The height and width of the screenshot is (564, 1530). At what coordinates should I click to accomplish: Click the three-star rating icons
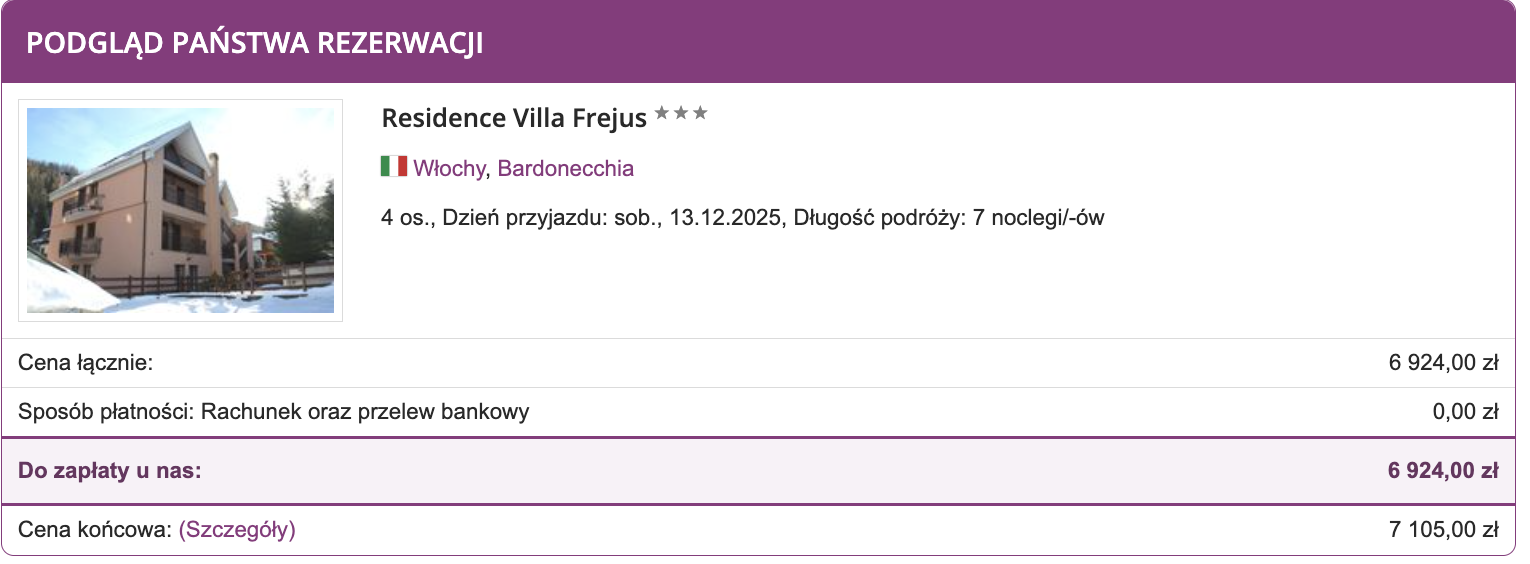coord(681,114)
